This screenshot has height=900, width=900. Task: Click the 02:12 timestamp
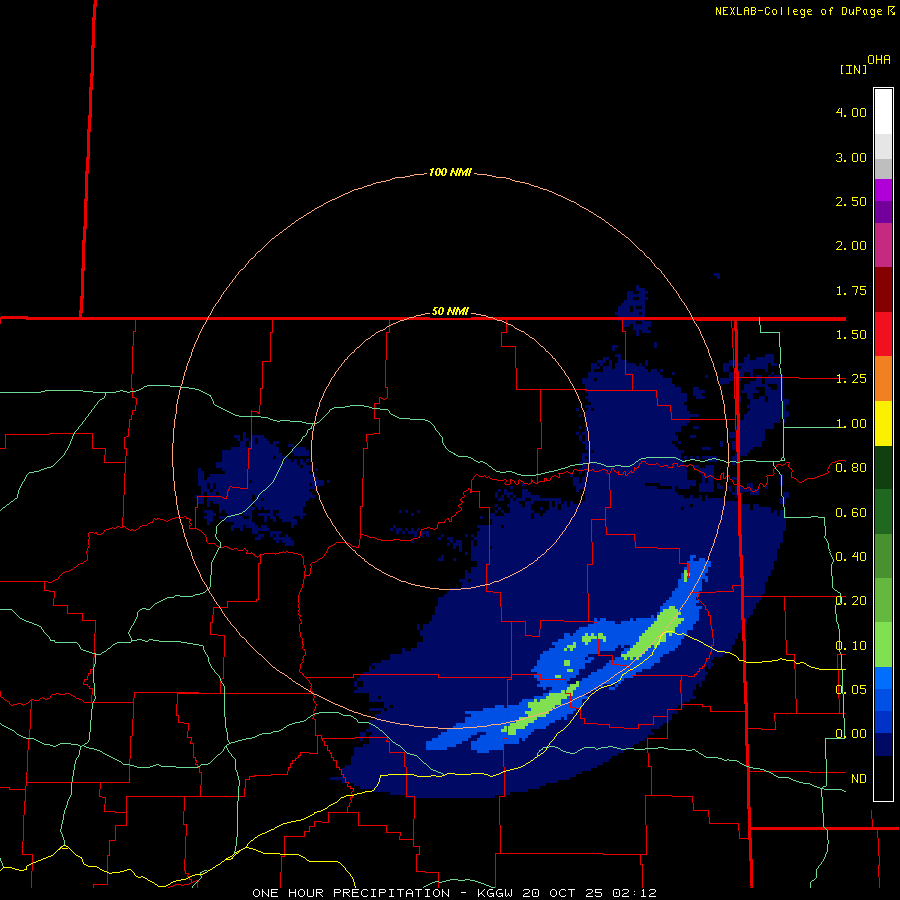coord(634,893)
